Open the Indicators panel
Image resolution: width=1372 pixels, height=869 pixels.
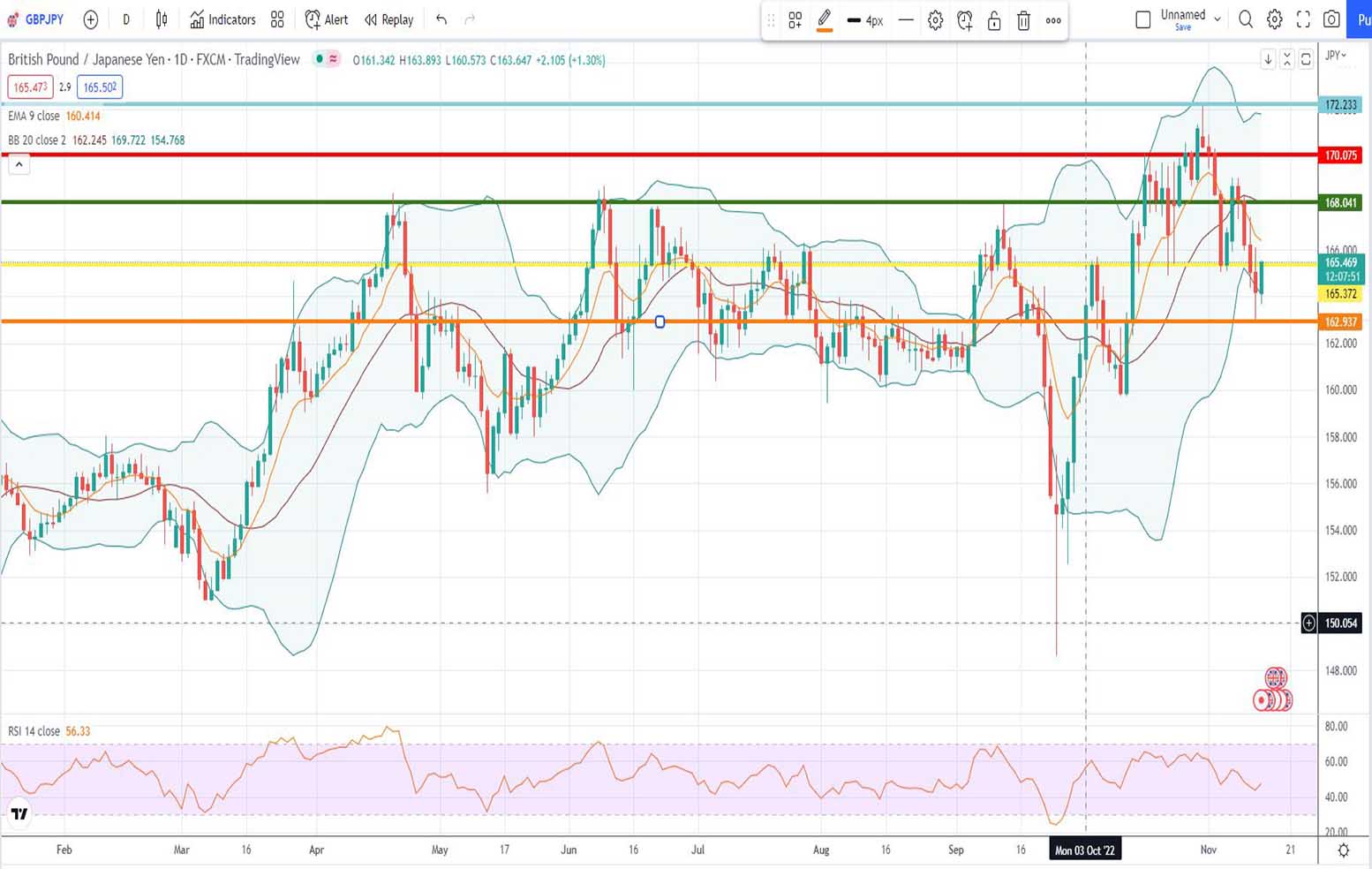click(222, 19)
